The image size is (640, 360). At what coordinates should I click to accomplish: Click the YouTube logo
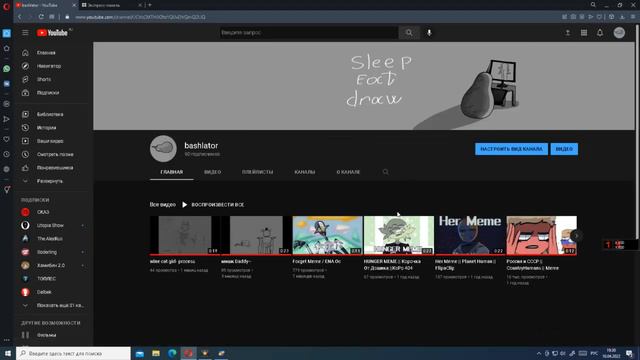pyautogui.click(x=53, y=33)
